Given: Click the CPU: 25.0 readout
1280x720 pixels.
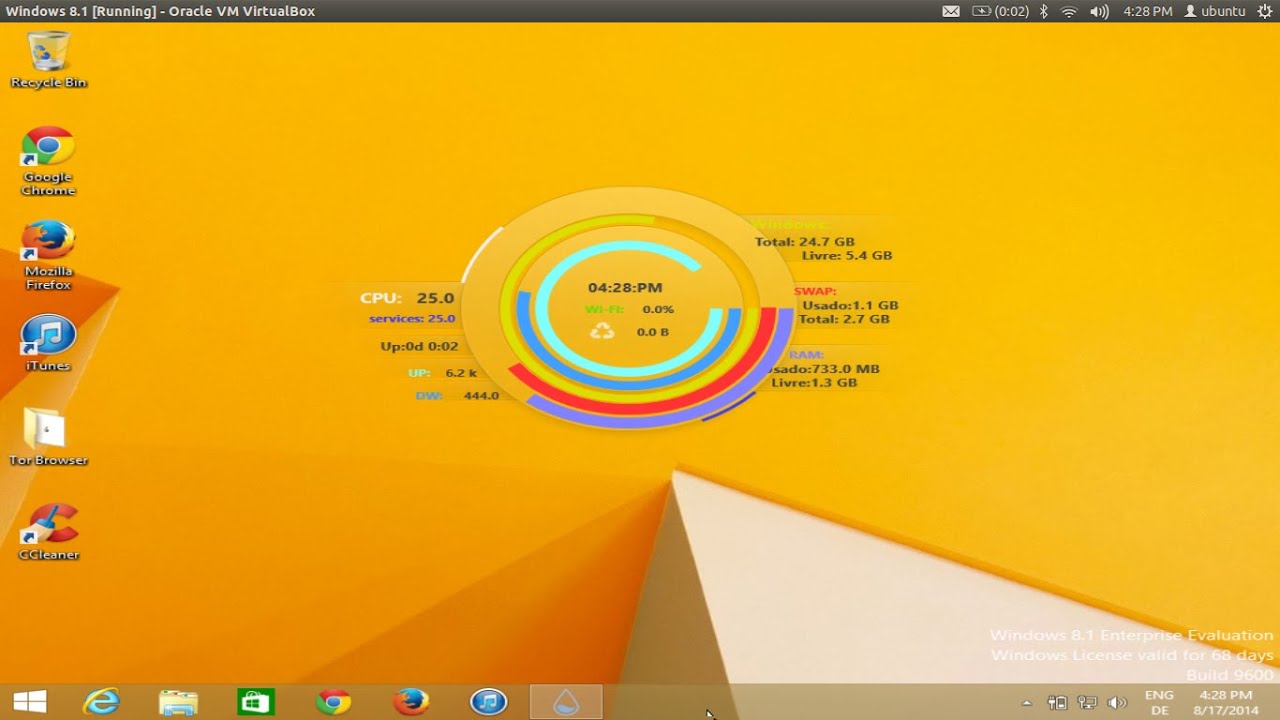Looking at the screenshot, I should tap(407, 298).
